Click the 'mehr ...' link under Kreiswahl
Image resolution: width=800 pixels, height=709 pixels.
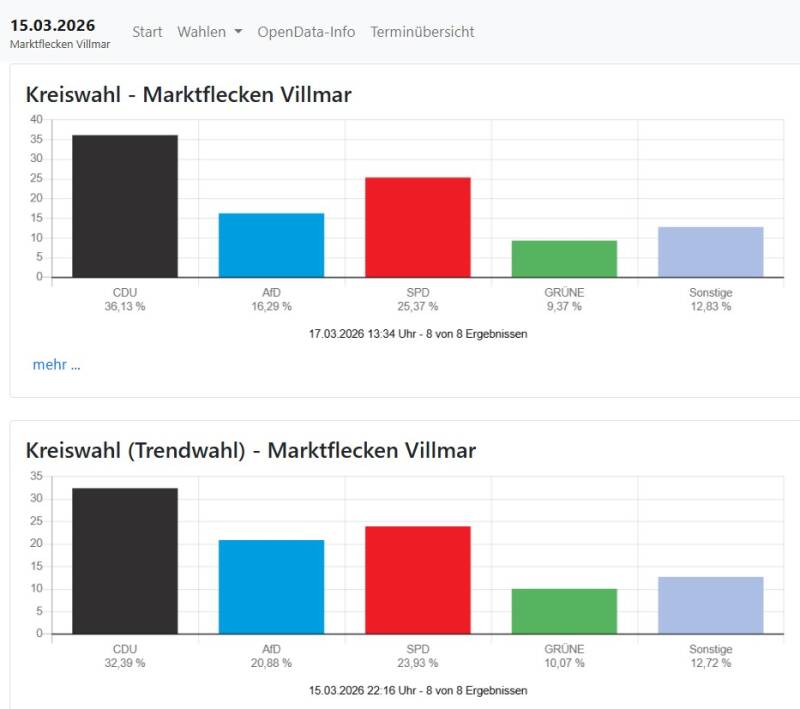click(x=56, y=364)
